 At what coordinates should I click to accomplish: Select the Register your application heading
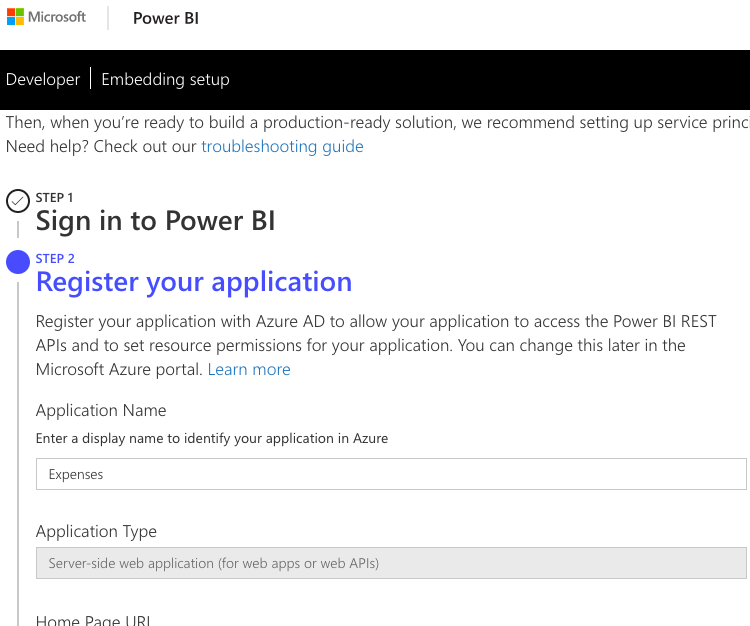pos(194,282)
